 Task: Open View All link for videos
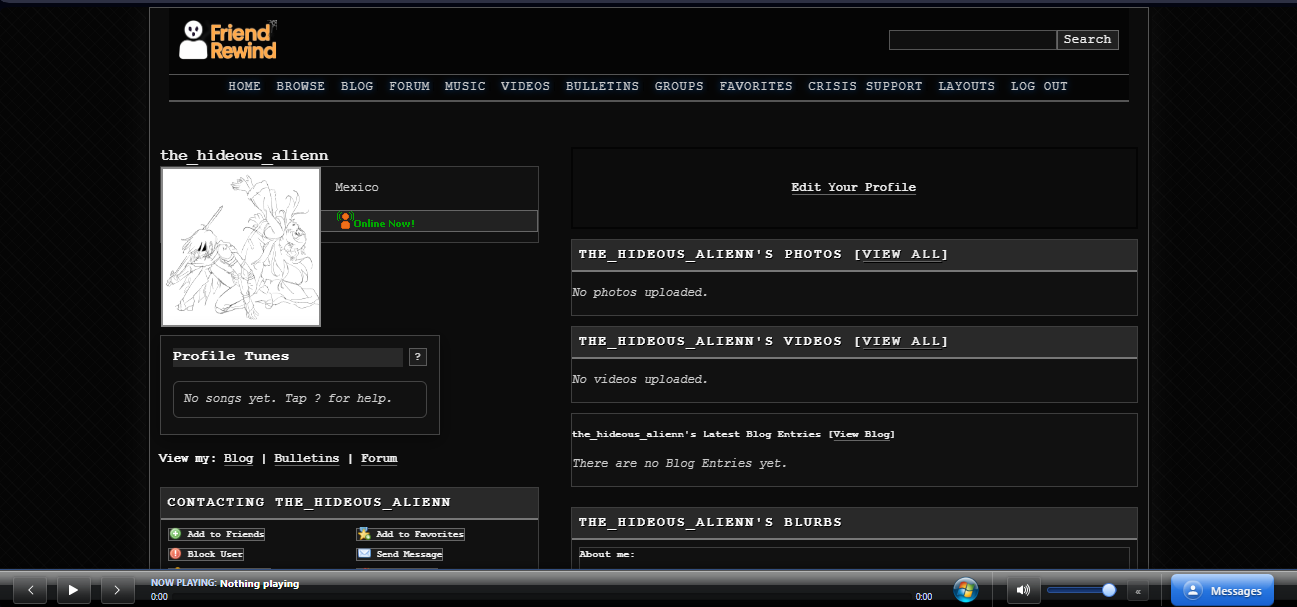pos(901,341)
